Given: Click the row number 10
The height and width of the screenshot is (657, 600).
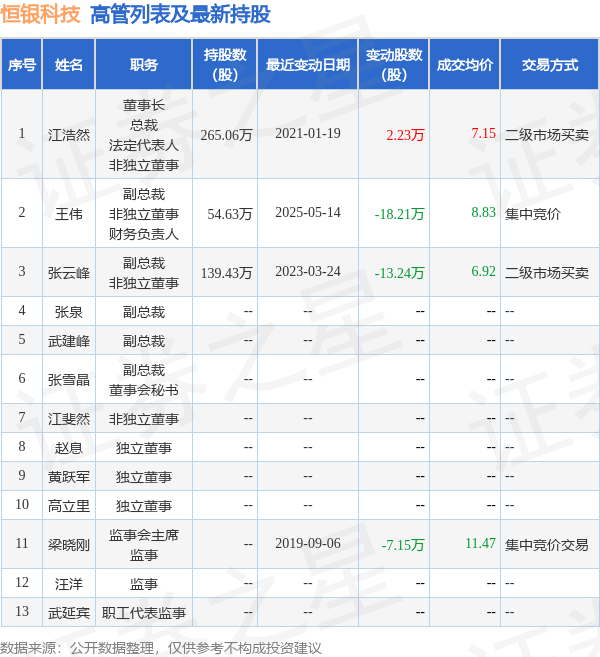Looking at the screenshot, I should (x=22, y=504).
